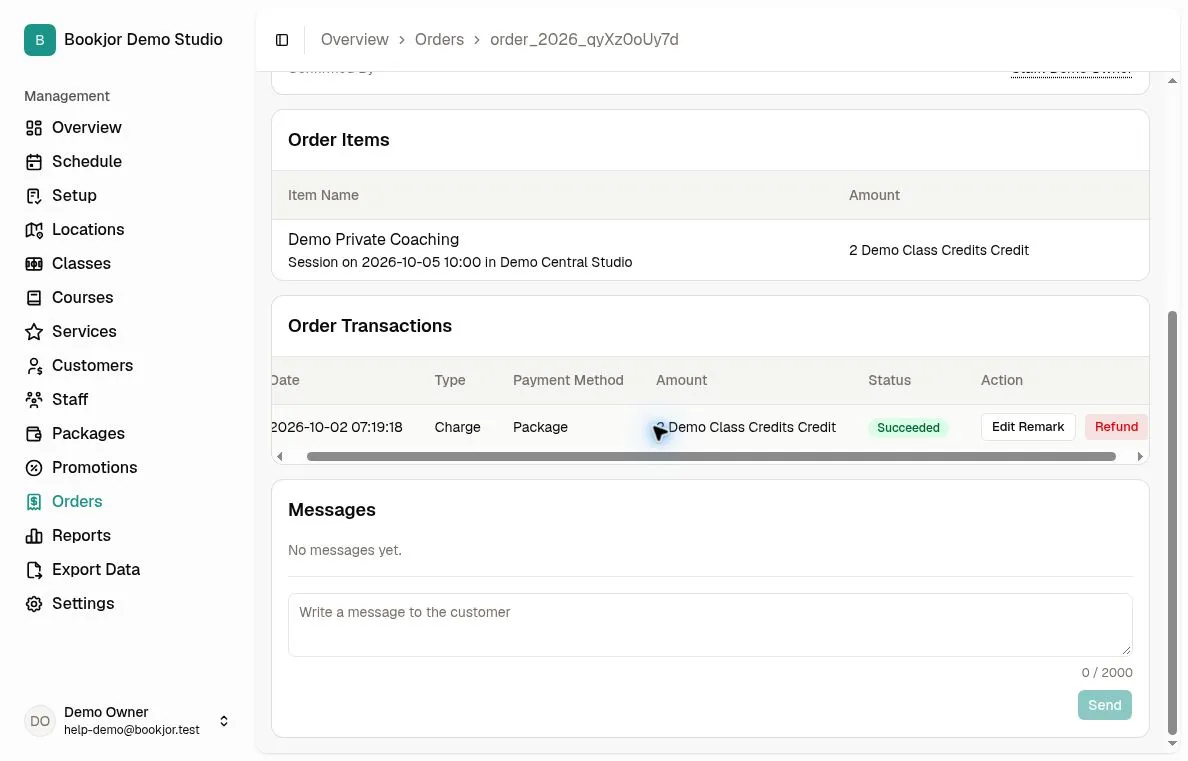Click the Orders receipt icon
The image size is (1188, 761).
[x=33, y=502]
